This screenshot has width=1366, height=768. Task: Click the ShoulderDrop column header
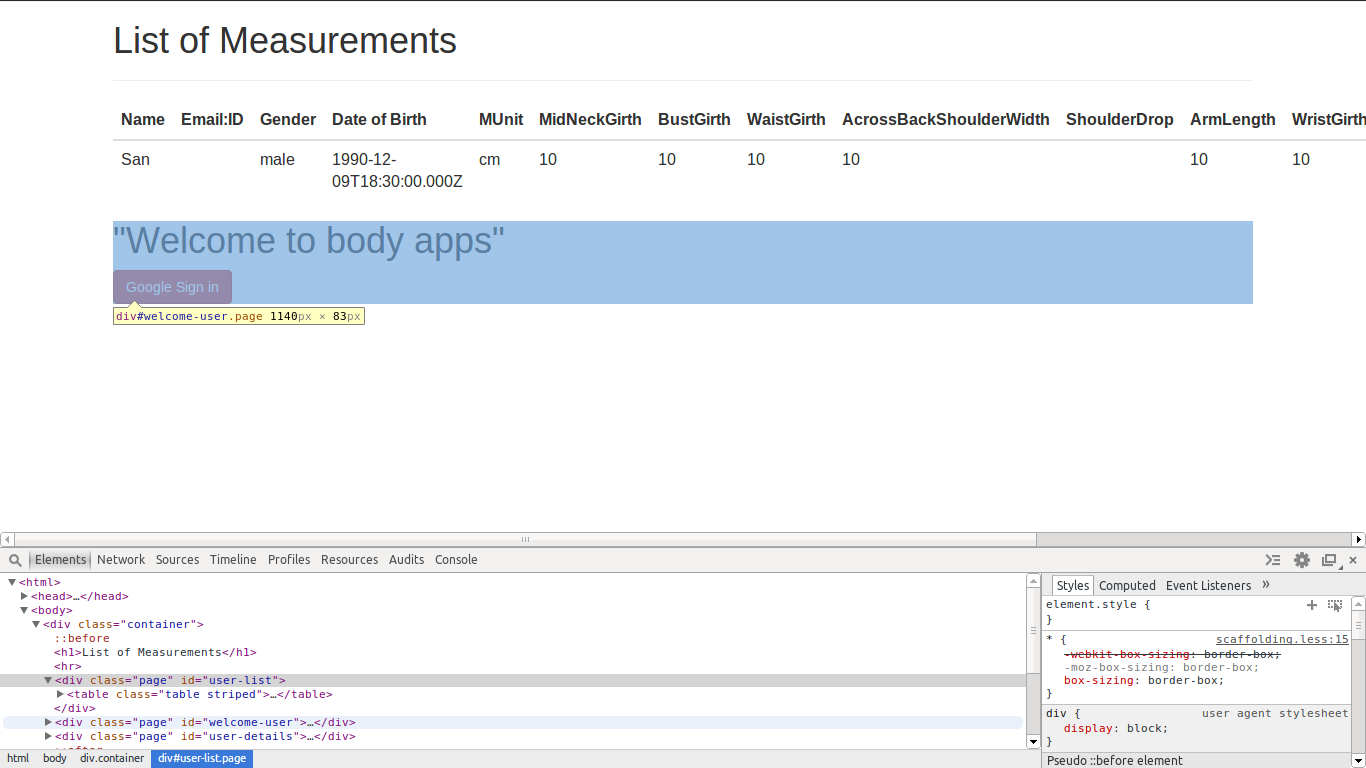click(x=1120, y=119)
